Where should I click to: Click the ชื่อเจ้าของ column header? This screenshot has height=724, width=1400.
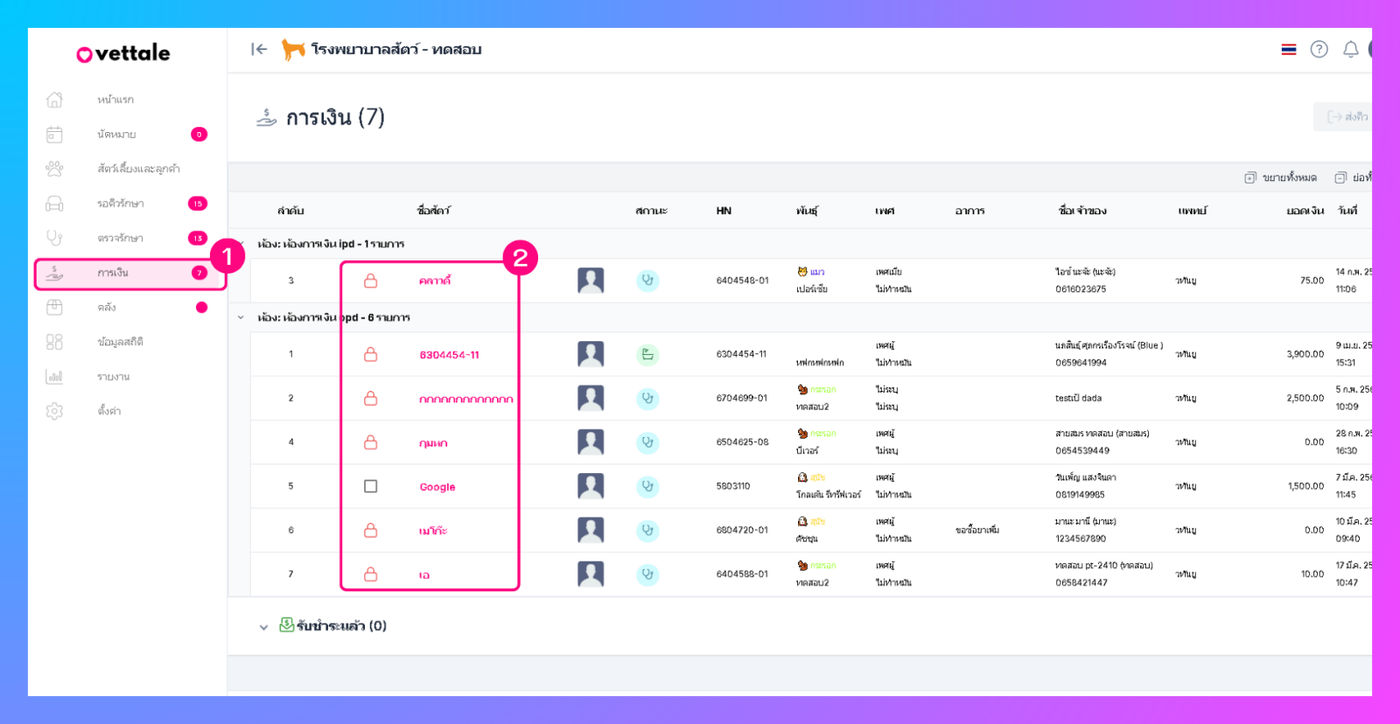tap(1082, 211)
